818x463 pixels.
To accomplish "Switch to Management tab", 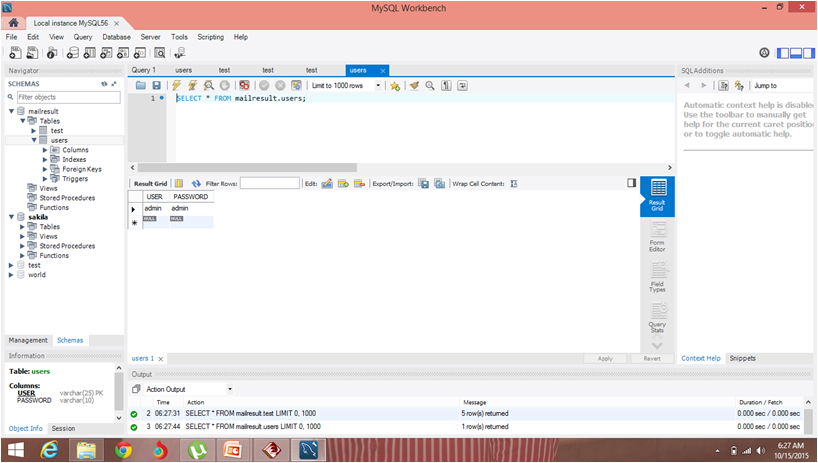I will [28, 340].
